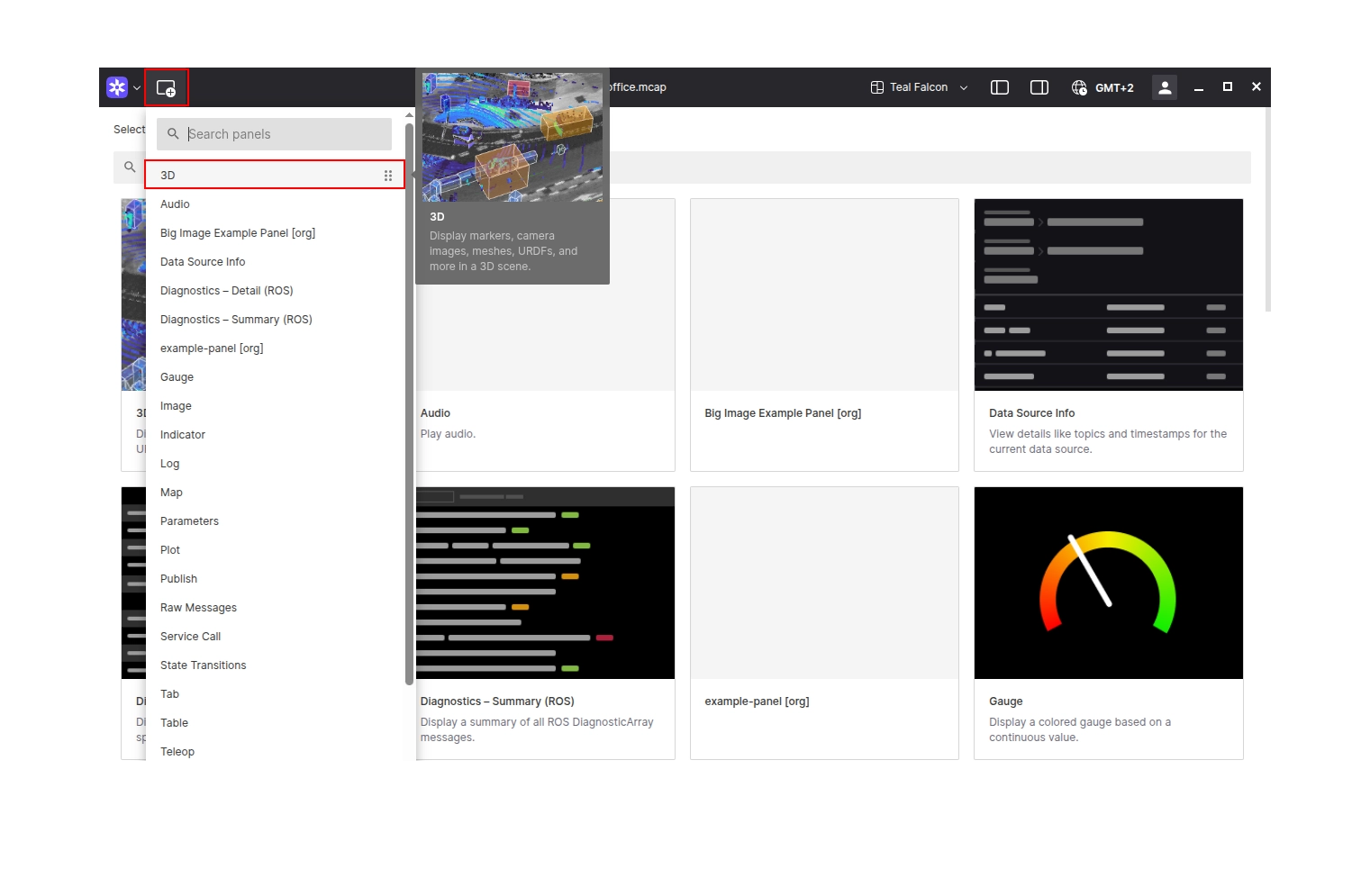This screenshot has width=1370, height=896.
Task: Click the Foxglove app logo icon
Action: (x=117, y=87)
